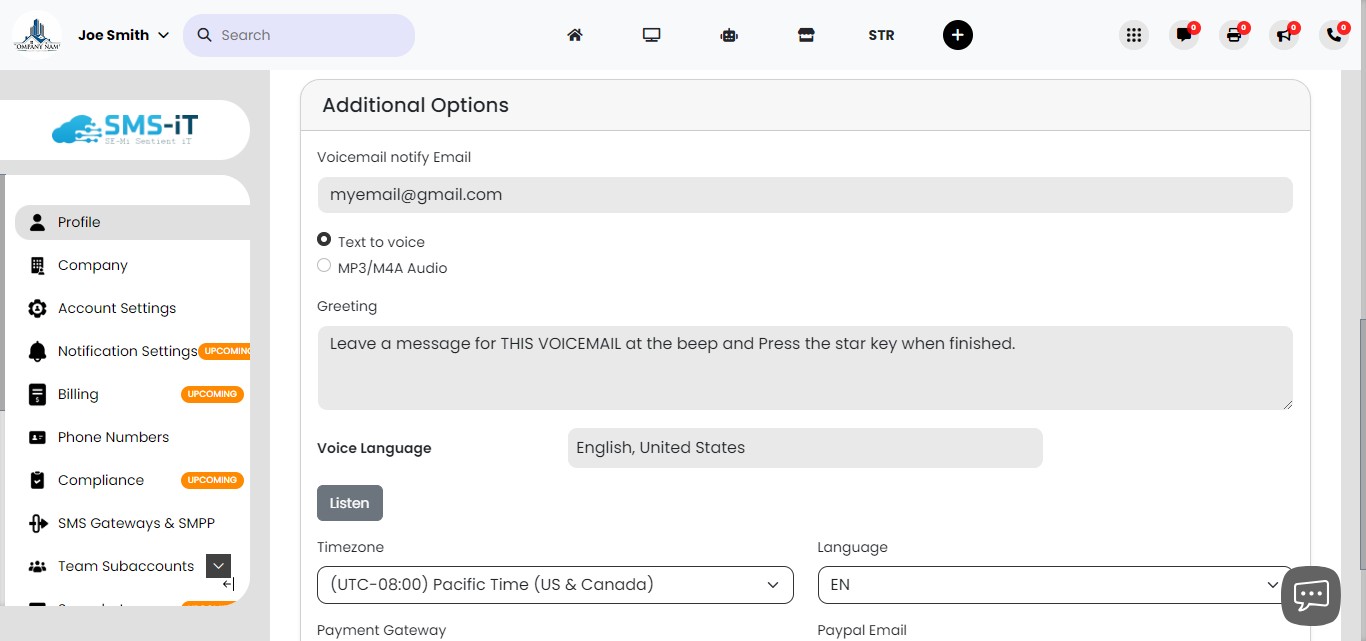The width and height of the screenshot is (1366, 641).
Task: Open the live chat widget button
Action: [x=1311, y=596]
